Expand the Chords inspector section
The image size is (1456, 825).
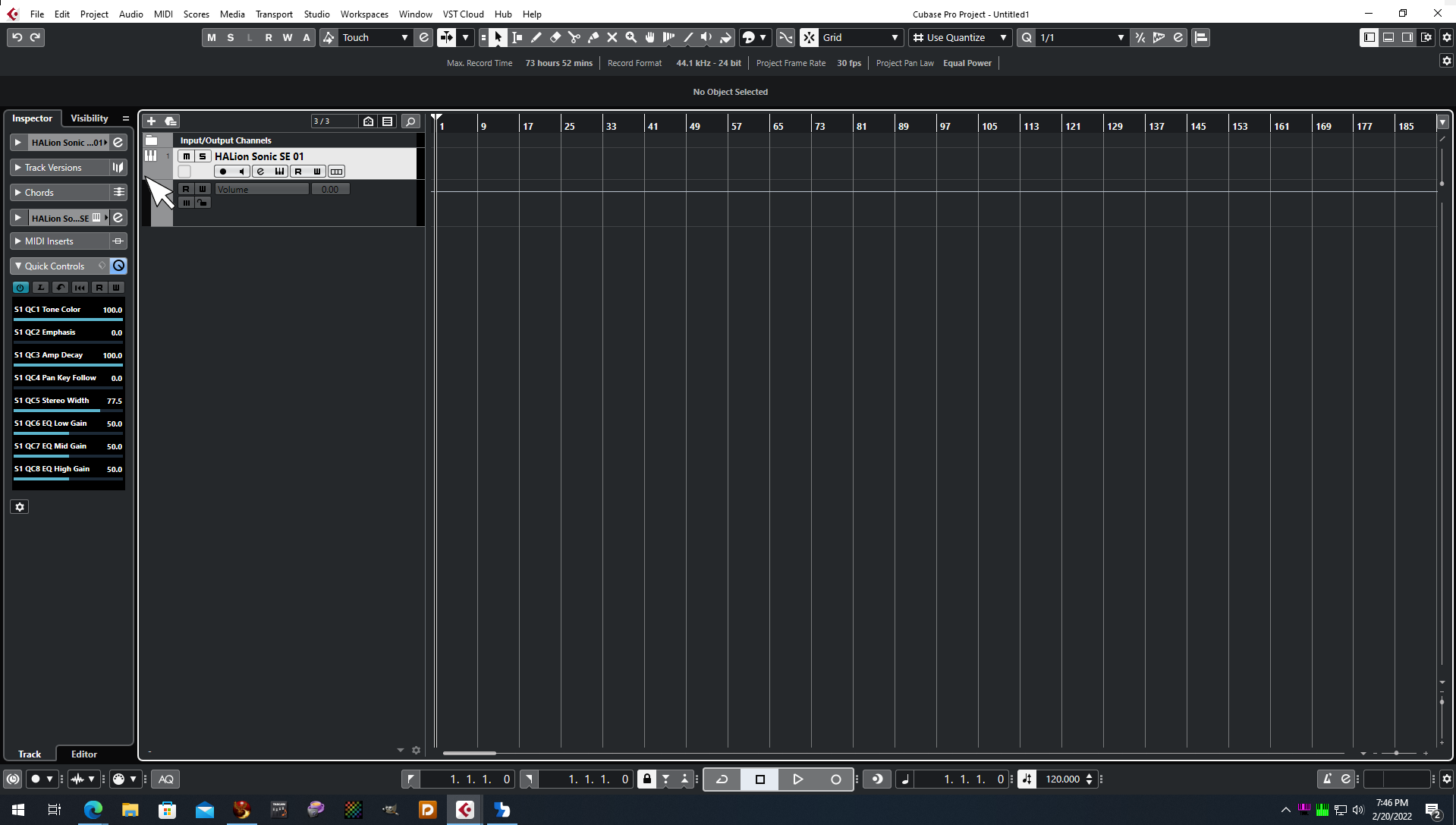pyautogui.click(x=17, y=192)
